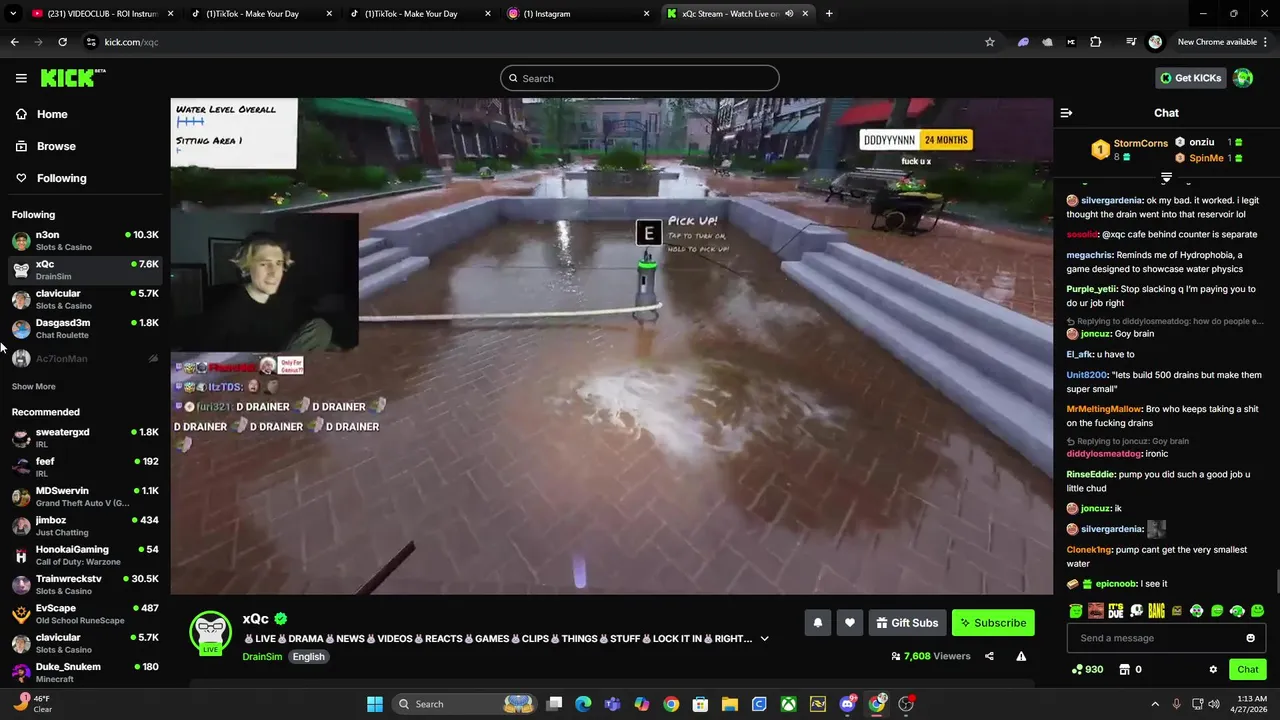This screenshot has width=1280, height=720.
Task: View site information icon in address bar
Action: (91, 42)
